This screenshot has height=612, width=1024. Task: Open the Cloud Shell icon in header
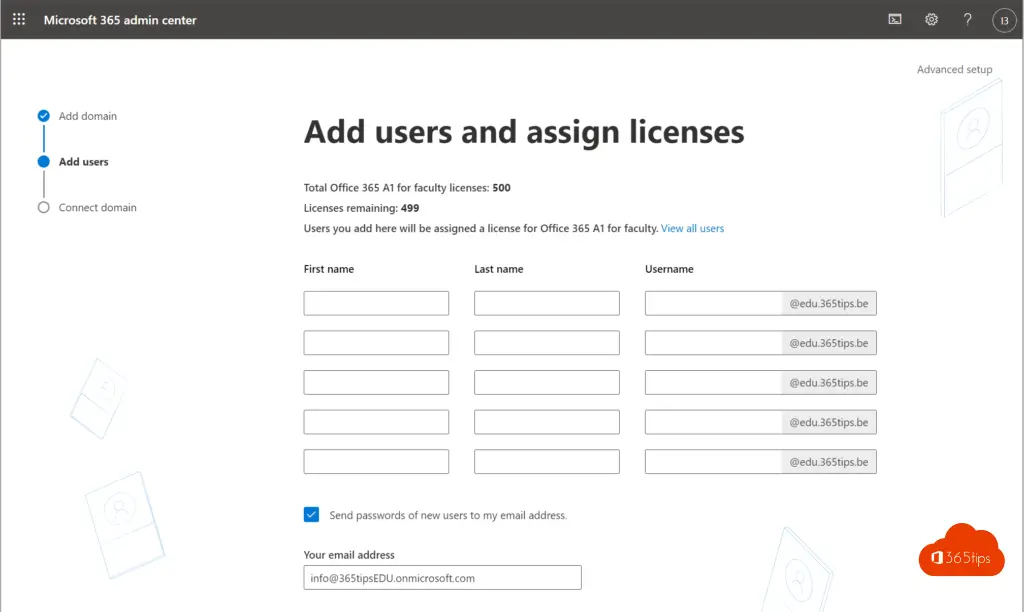tap(895, 20)
